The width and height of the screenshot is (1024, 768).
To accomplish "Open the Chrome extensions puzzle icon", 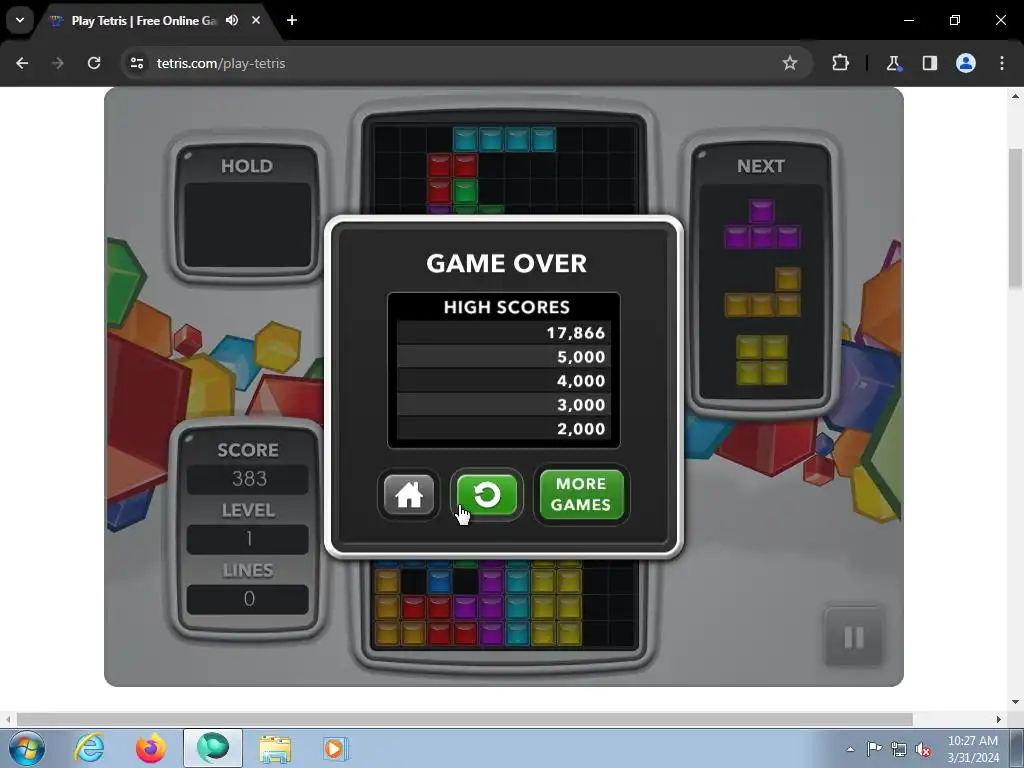I will (x=840, y=63).
